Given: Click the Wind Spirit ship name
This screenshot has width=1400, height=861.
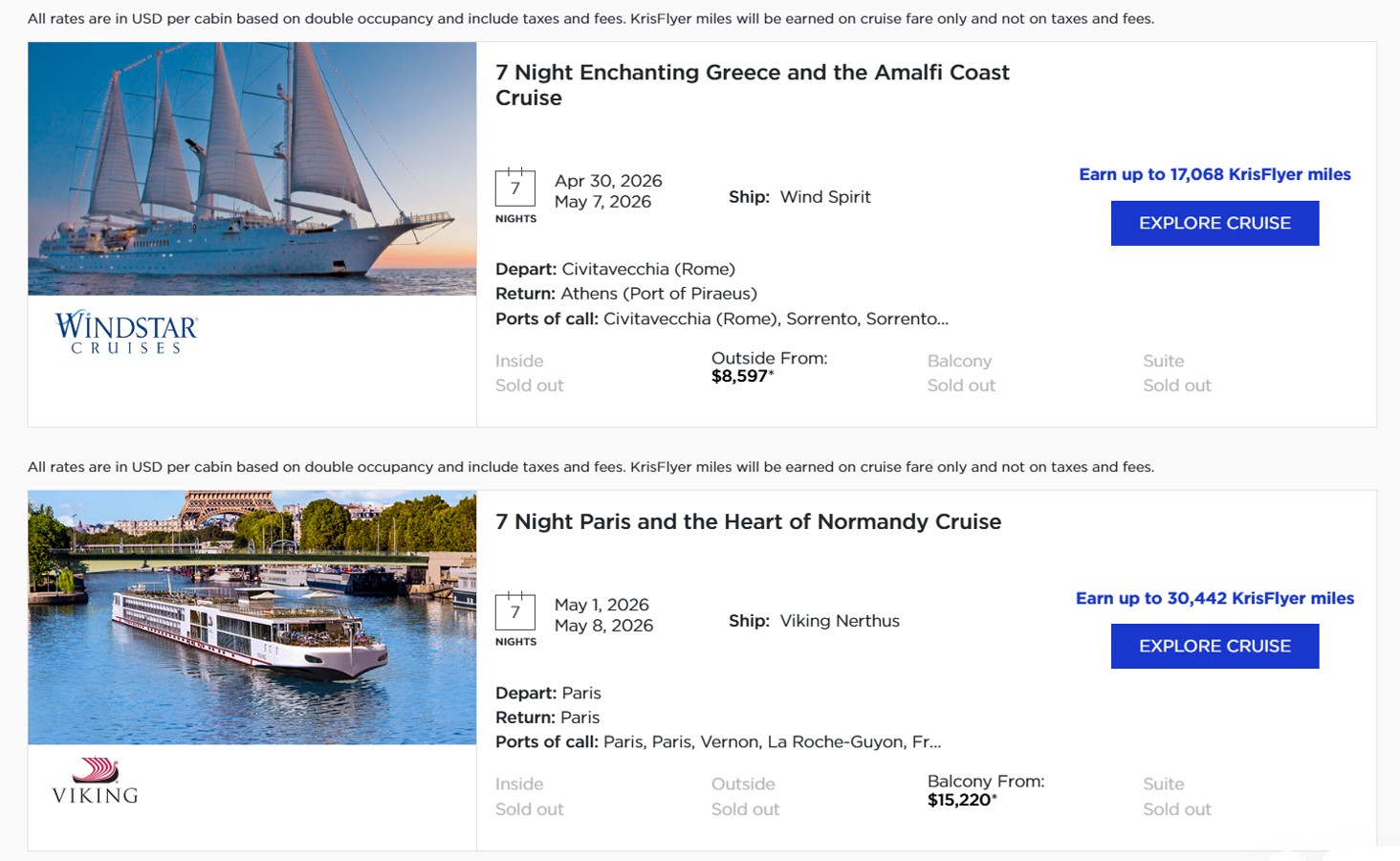Looking at the screenshot, I should [x=825, y=197].
